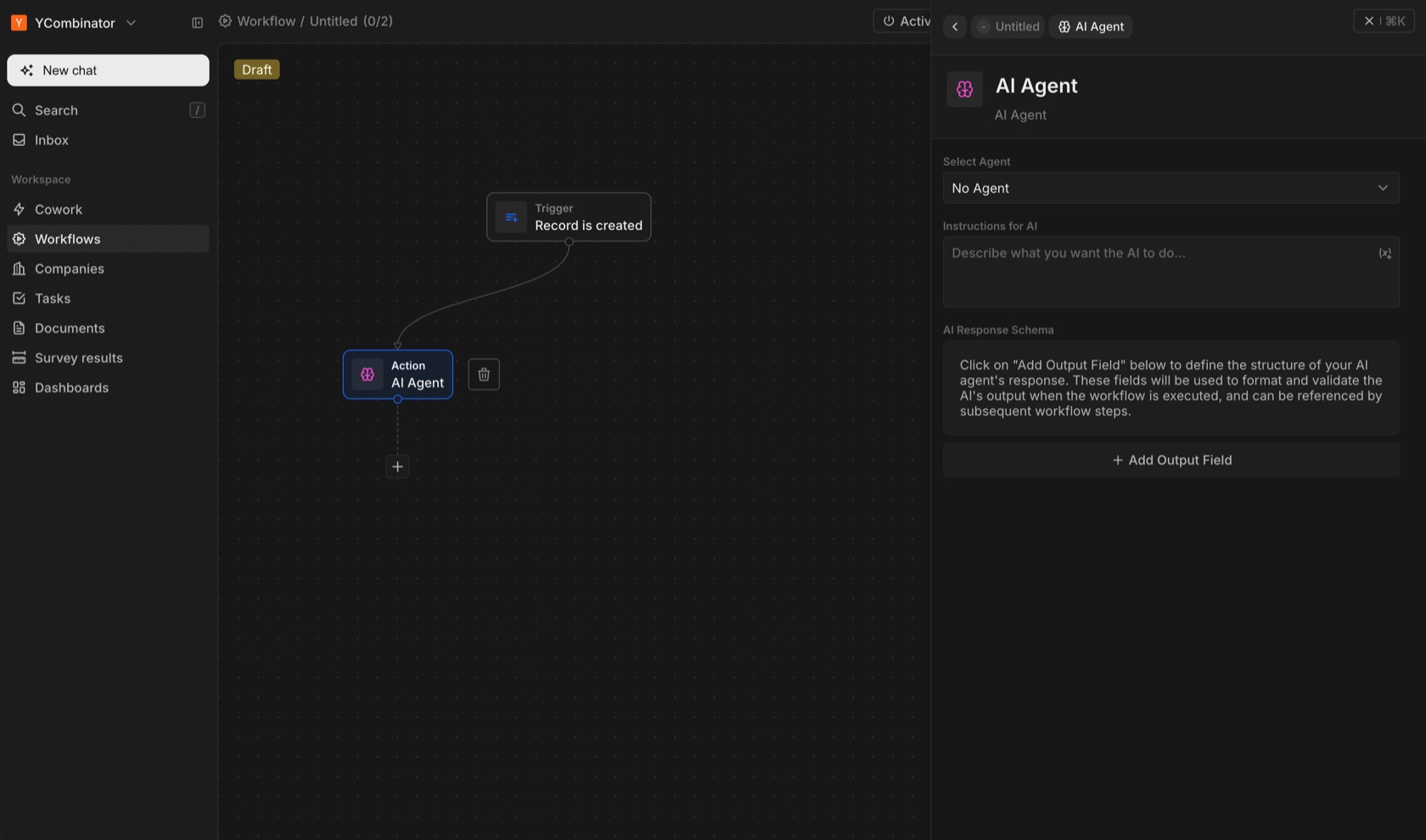
Task: Activate the workflow with the power button
Action: pos(903,21)
